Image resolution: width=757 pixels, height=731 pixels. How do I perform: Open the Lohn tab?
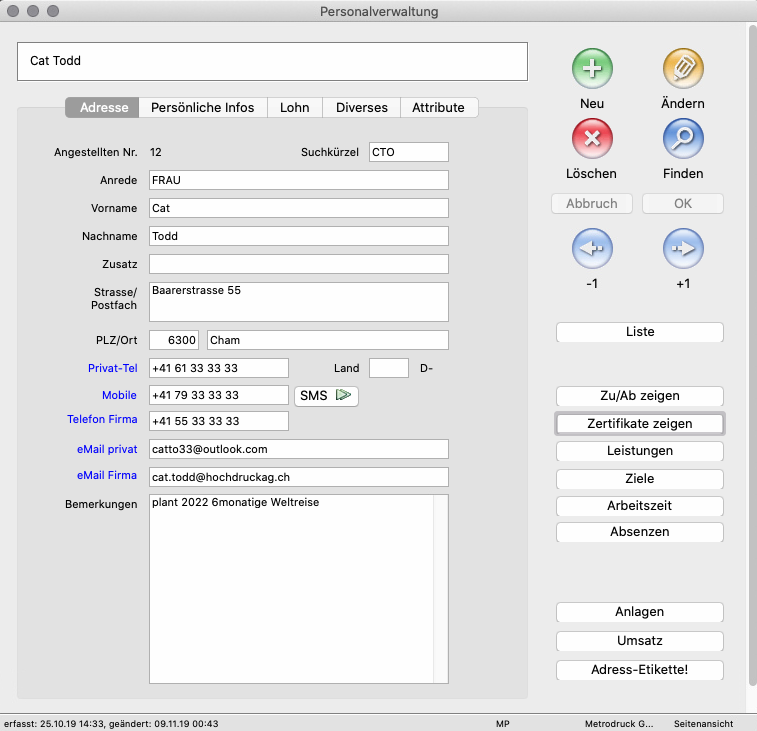click(x=294, y=108)
